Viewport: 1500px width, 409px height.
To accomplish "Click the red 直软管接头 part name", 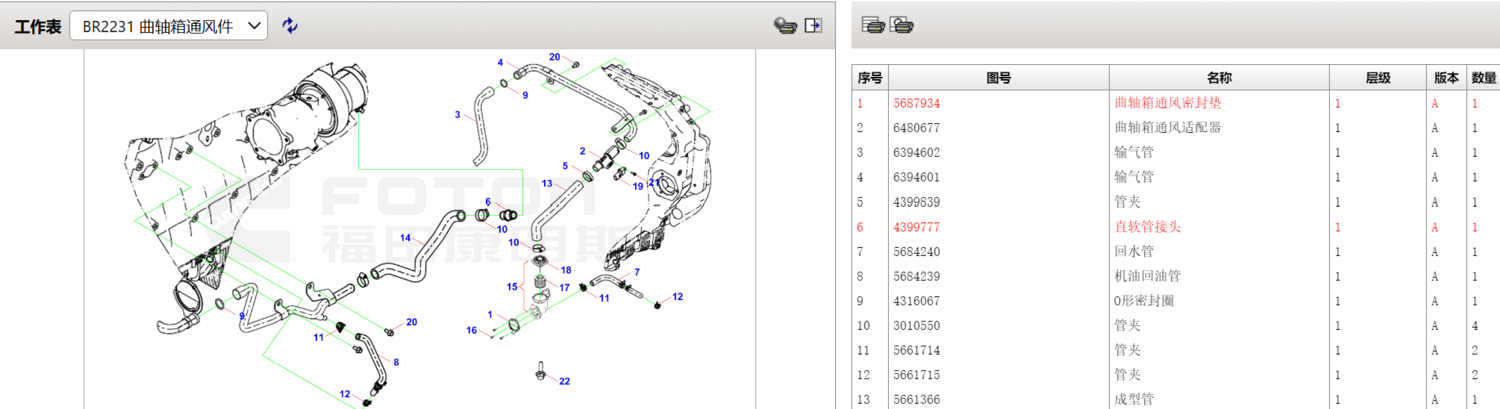I will (x=1147, y=227).
